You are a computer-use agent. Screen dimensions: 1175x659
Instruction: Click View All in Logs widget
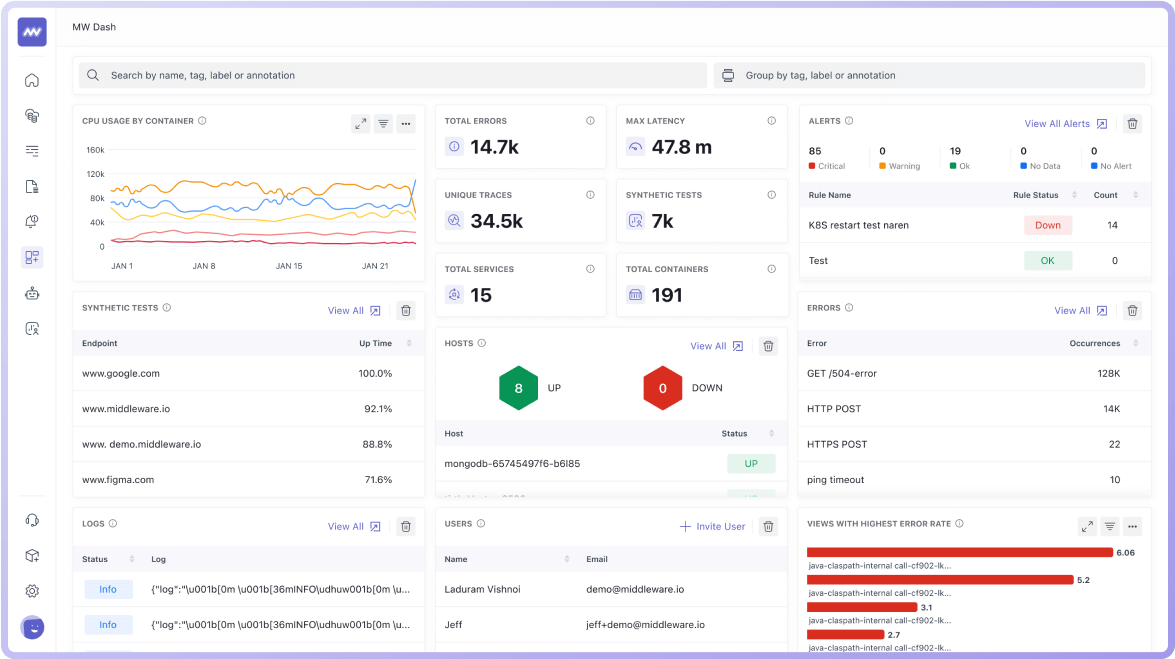click(354, 526)
